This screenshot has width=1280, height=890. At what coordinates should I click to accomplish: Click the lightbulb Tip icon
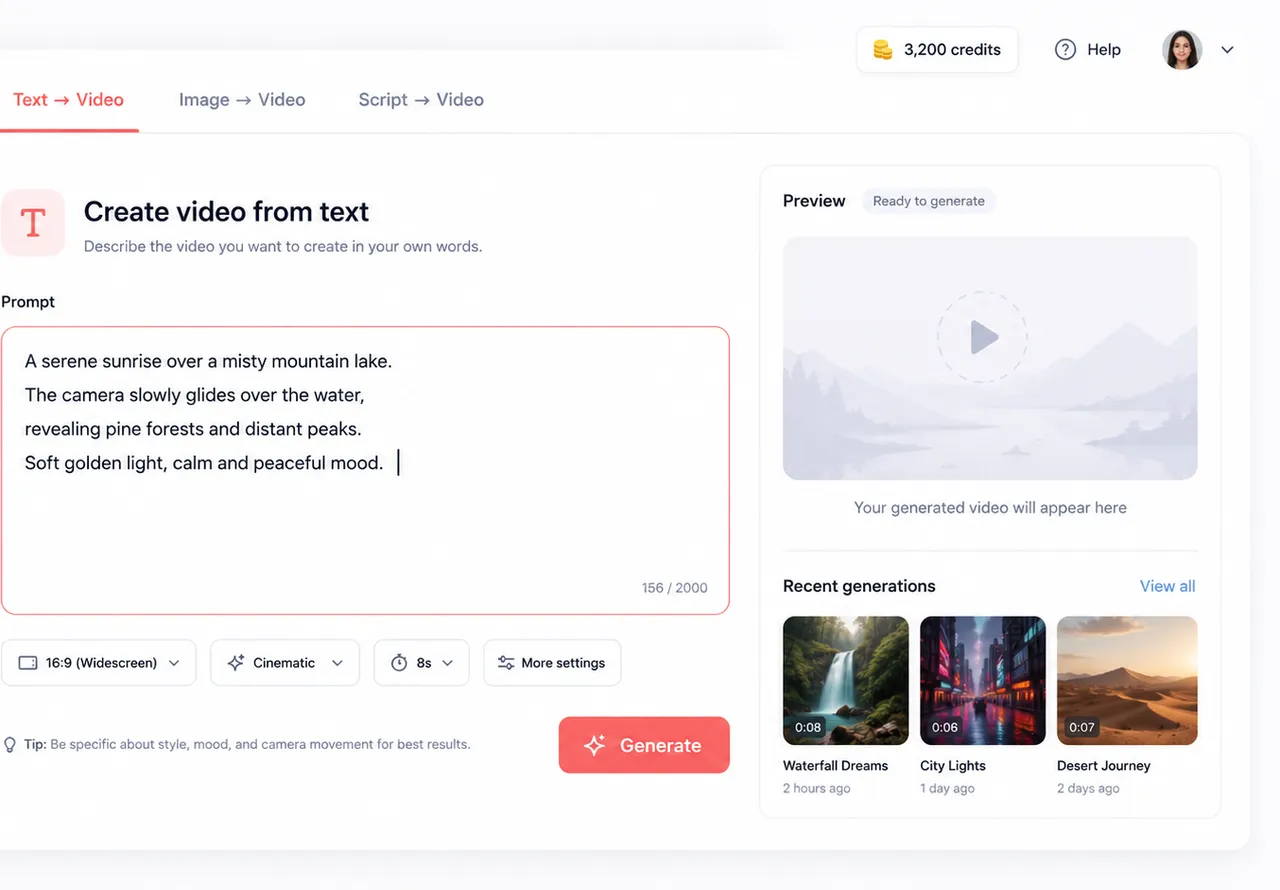pyautogui.click(x=10, y=745)
